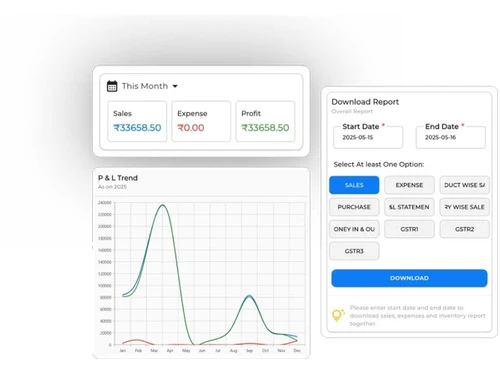The image size is (500, 375).
Task: Toggle the money in & out option
Action: tap(354, 229)
